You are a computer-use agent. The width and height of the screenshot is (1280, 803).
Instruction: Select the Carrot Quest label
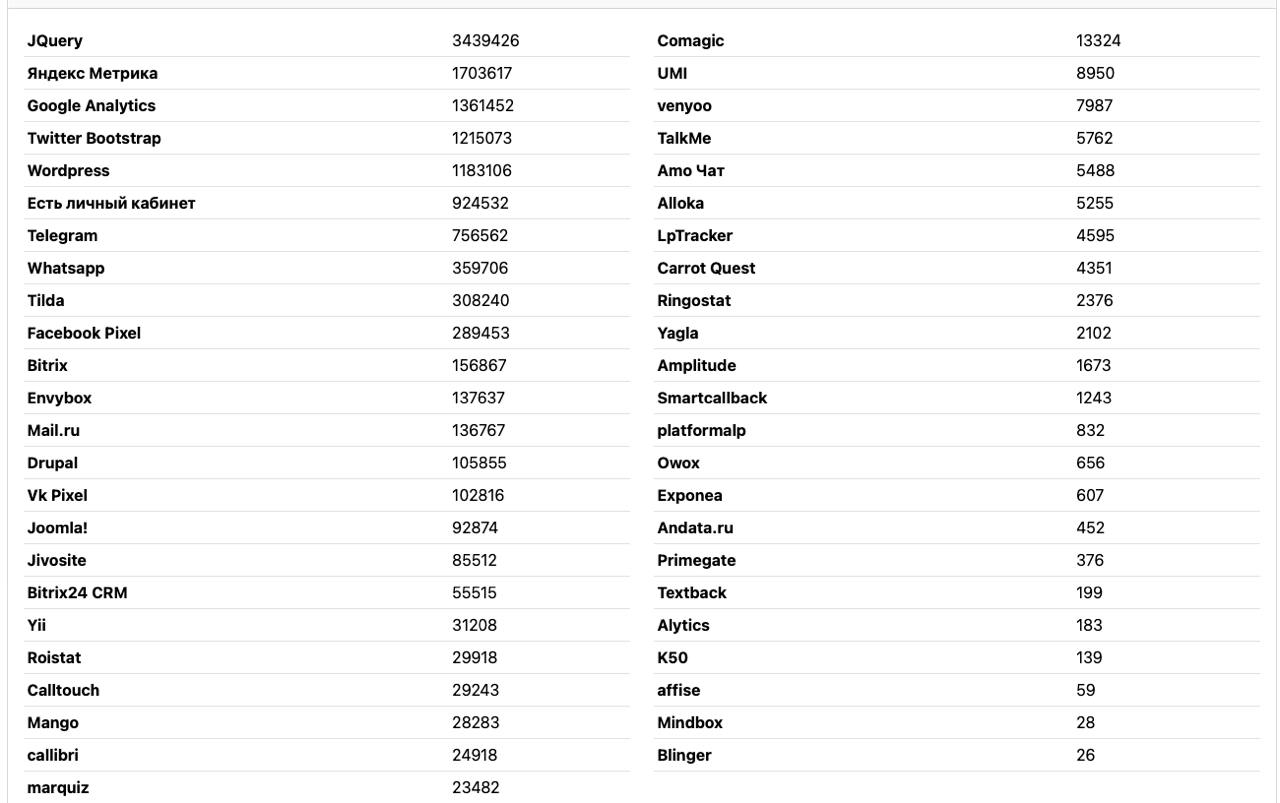[x=706, y=268]
